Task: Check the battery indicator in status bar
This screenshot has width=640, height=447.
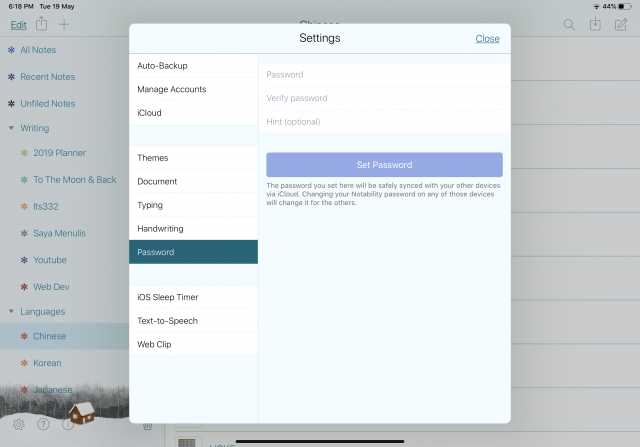Action: tap(624, 7)
